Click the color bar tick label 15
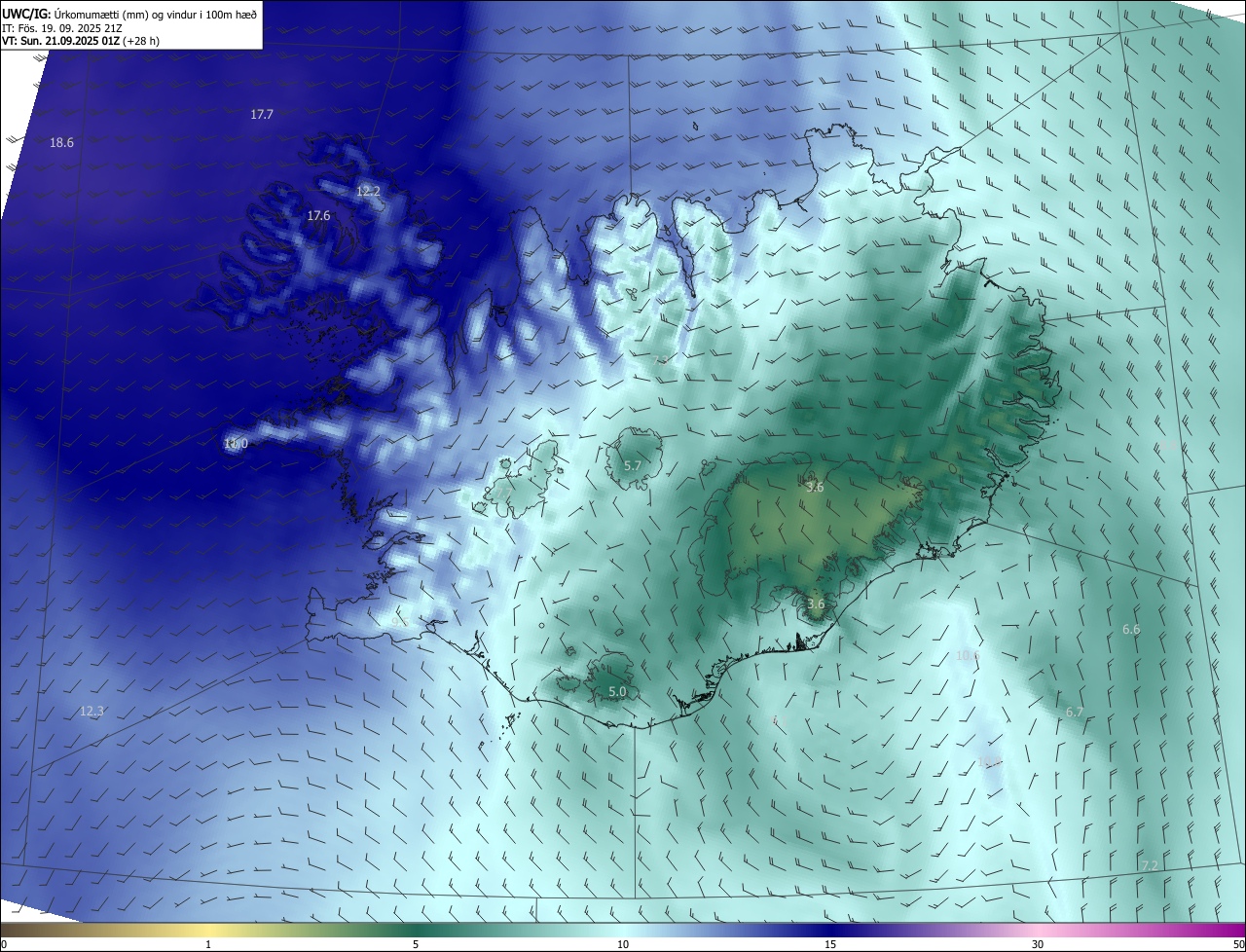The height and width of the screenshot is (952, 1246). coord(830,944)
